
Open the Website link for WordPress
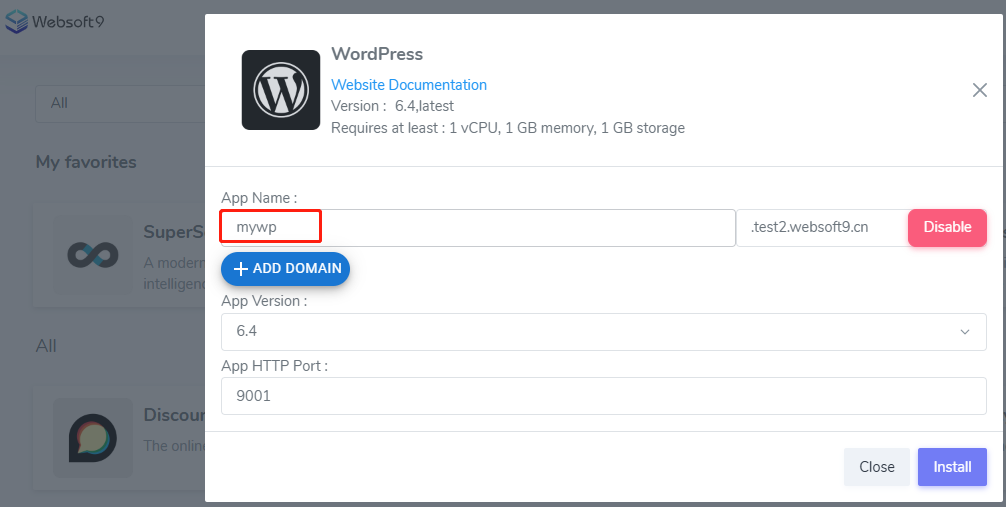click(x=357, y=85)
